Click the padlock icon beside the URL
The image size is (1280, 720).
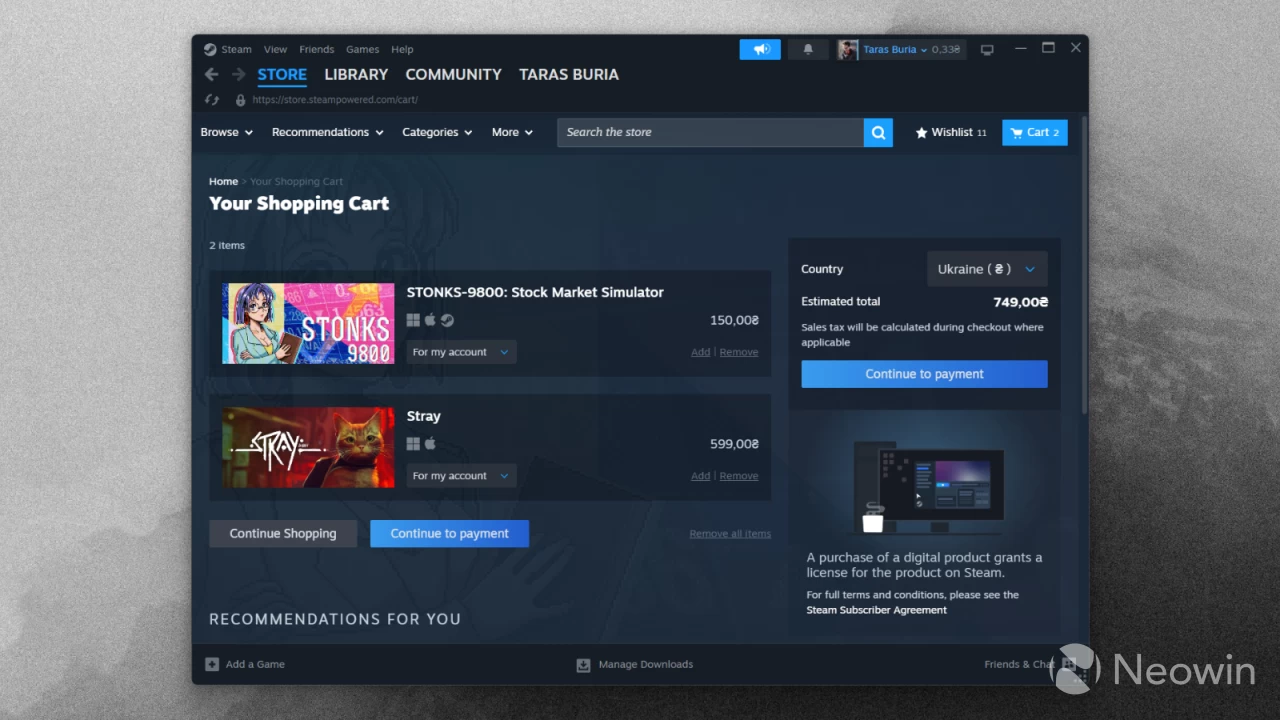240,100
